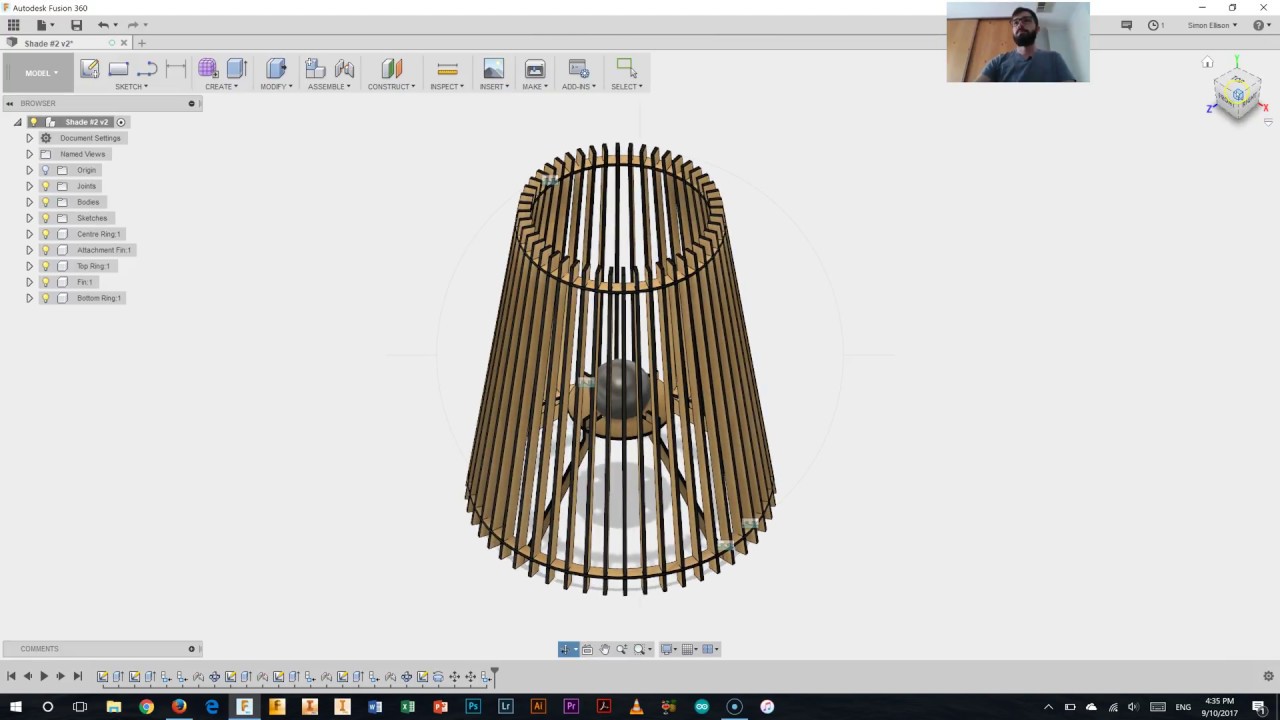This screenshot has width=1280, height=720.
Task: Click the Redo arrow
Action: tap(132, 25)
